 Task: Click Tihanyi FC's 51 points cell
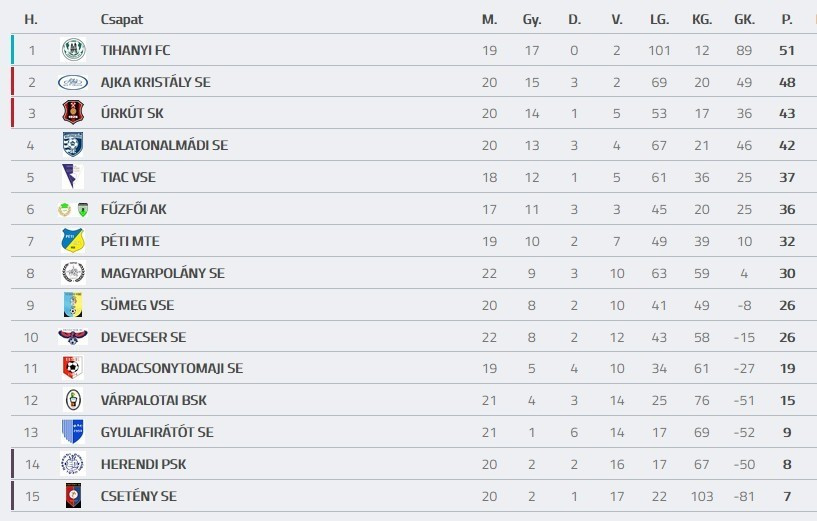tap(787, 50)
